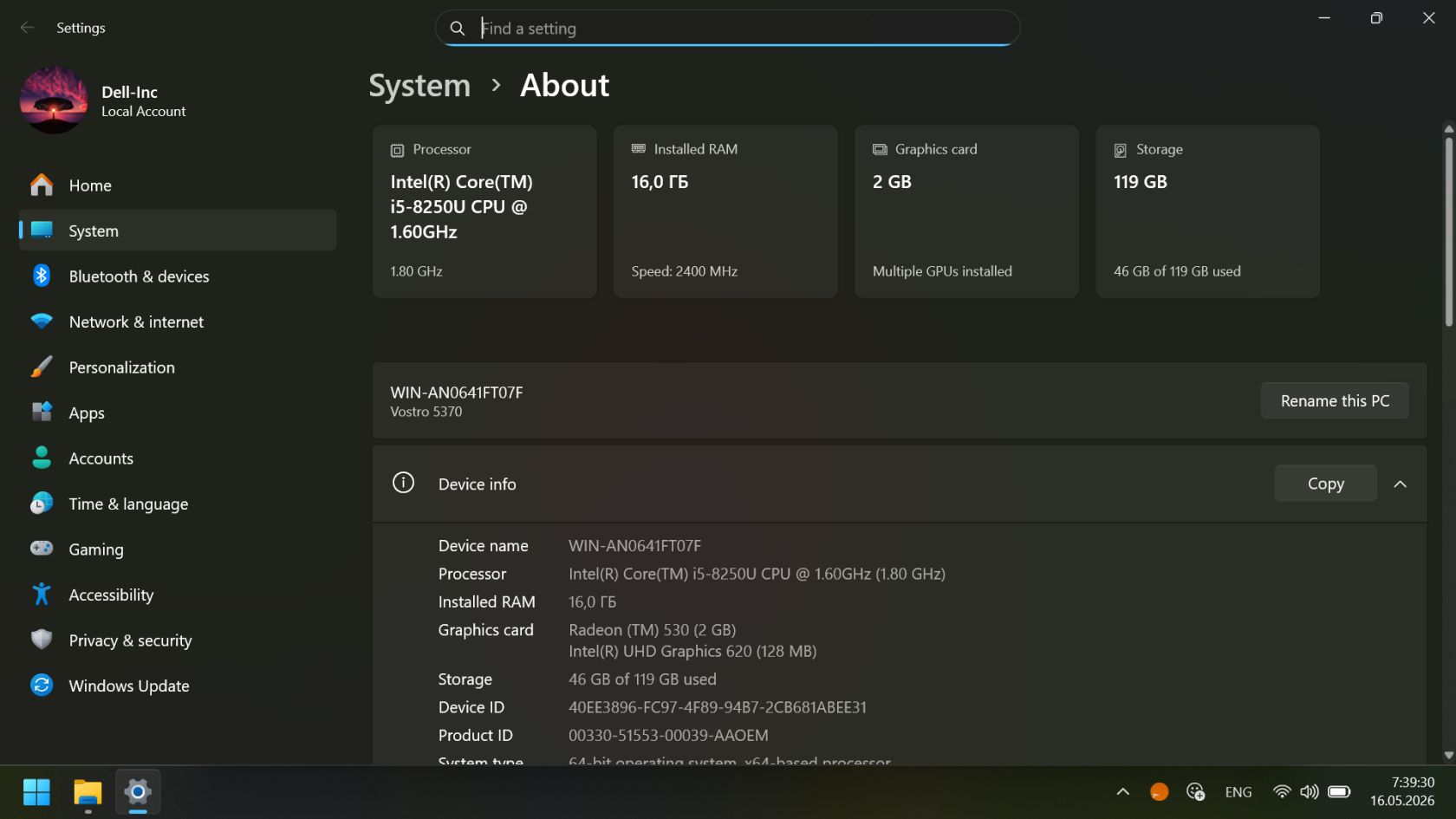Click the Settings gear taskbar icon
The image size is (1456, 819).
point(138,791)
